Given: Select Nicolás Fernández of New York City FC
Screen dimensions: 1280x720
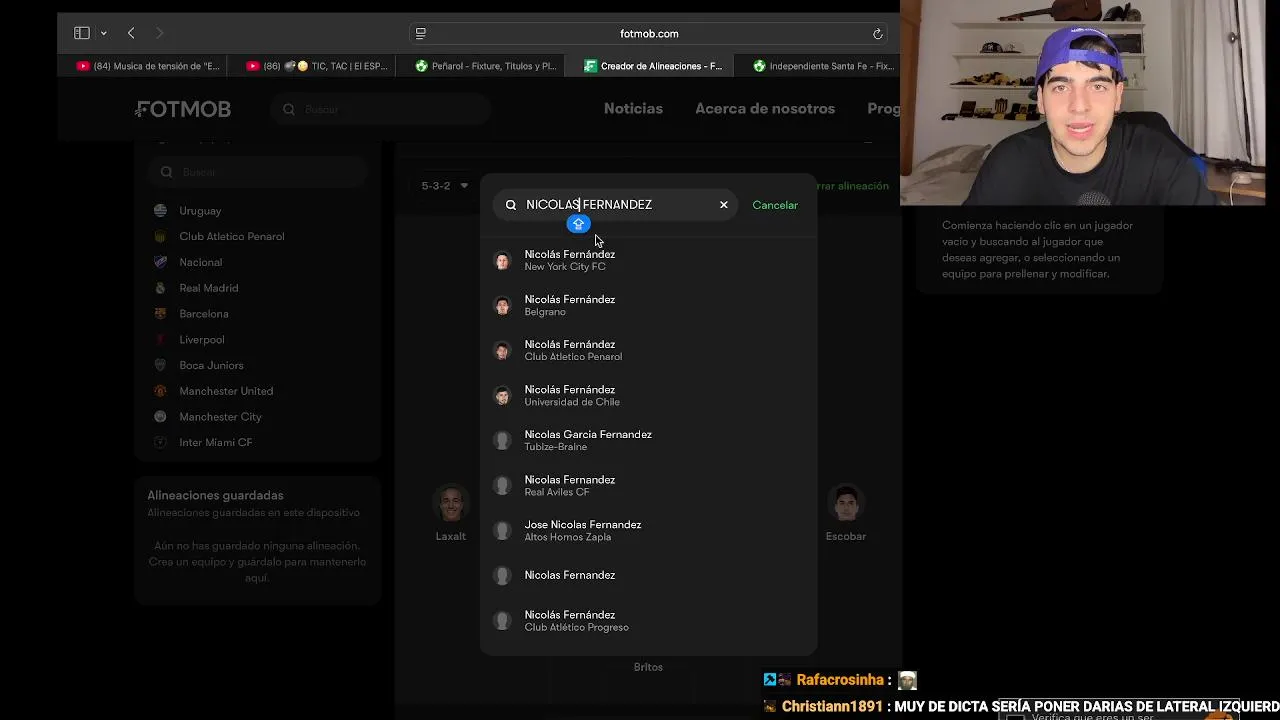Looking at the screenshot, I should point(648,260).
